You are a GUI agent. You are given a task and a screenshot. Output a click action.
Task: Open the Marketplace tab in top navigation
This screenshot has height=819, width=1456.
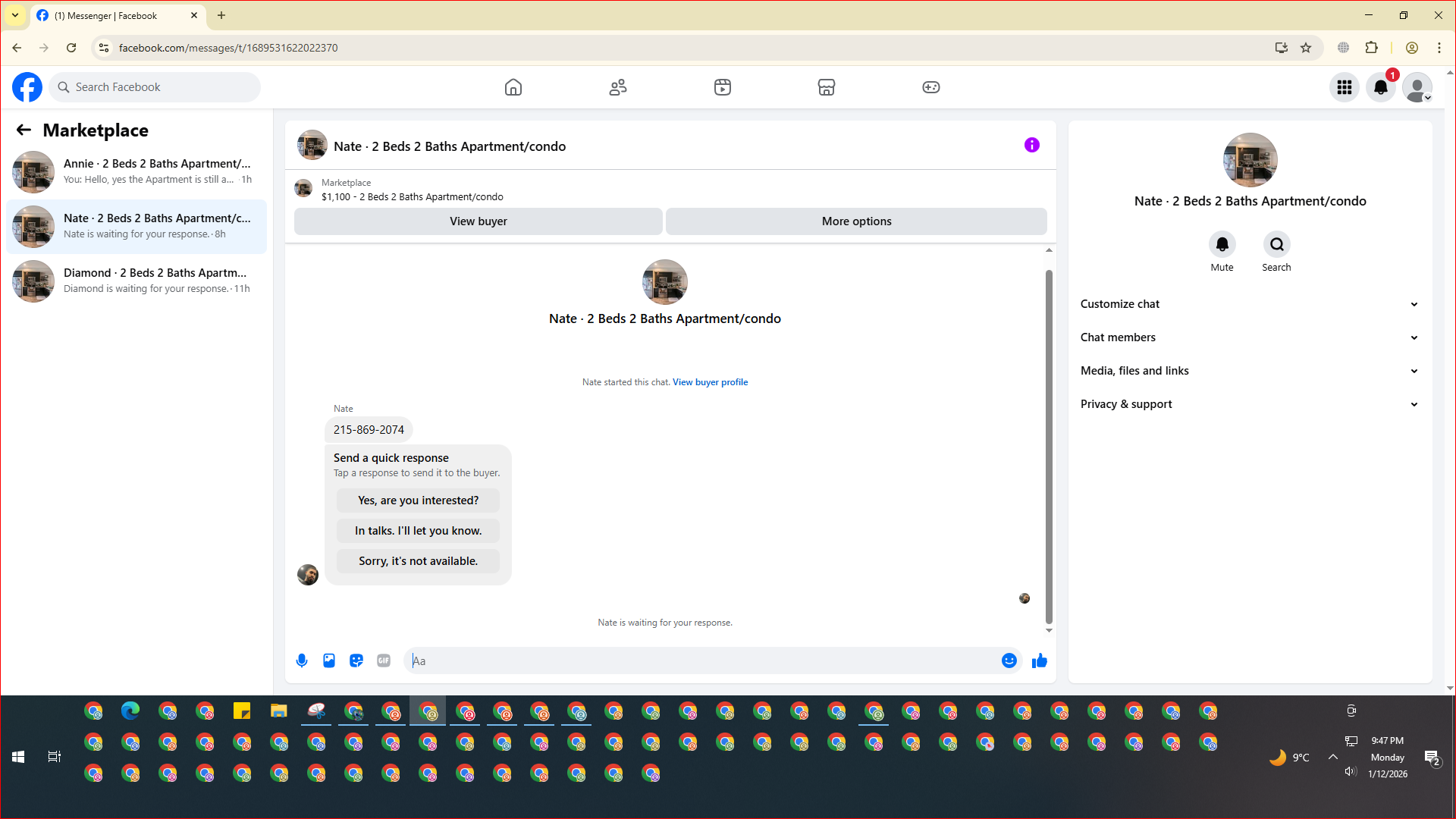pyautogui.click(x=826, y=87)
